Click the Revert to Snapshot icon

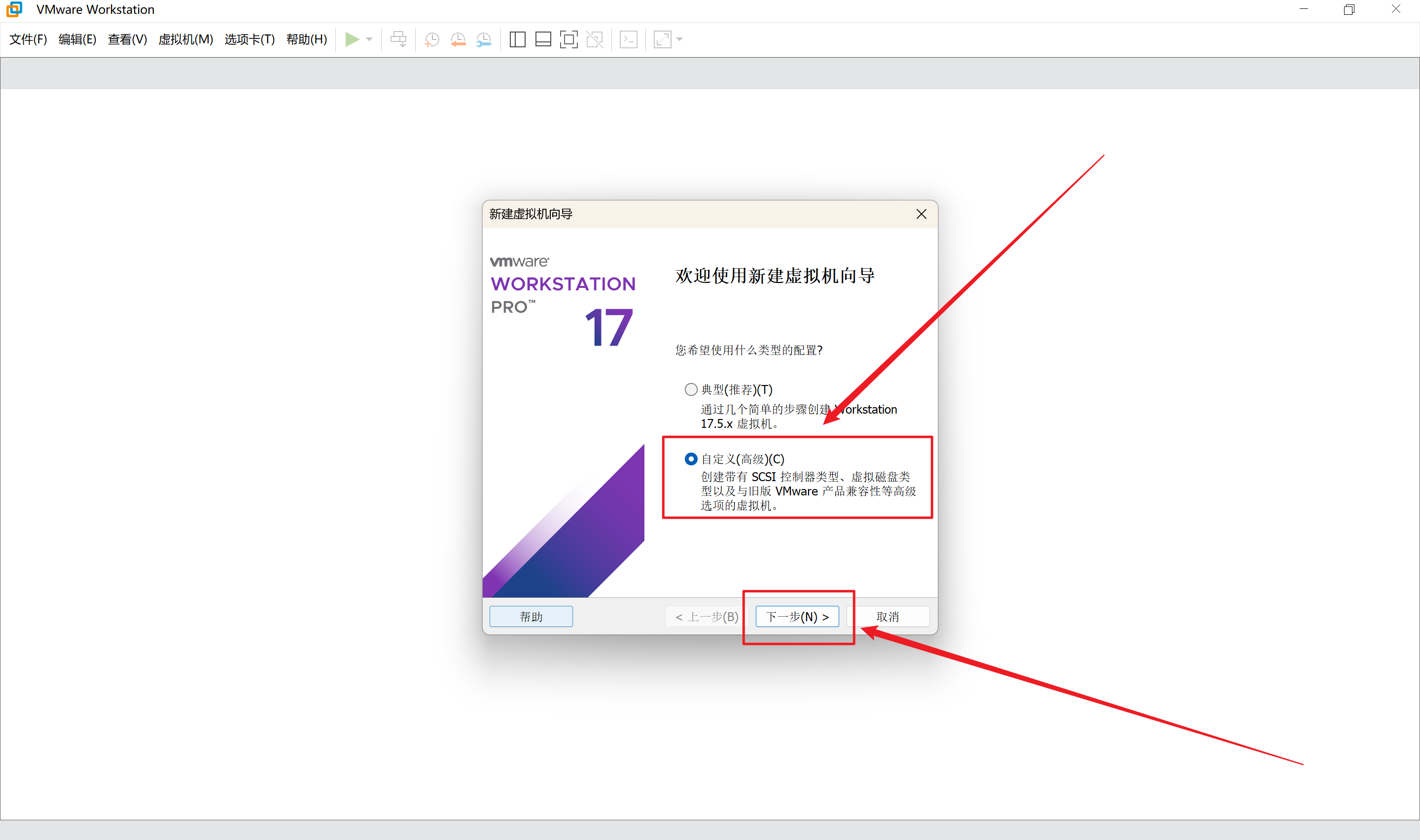(458, 39)
